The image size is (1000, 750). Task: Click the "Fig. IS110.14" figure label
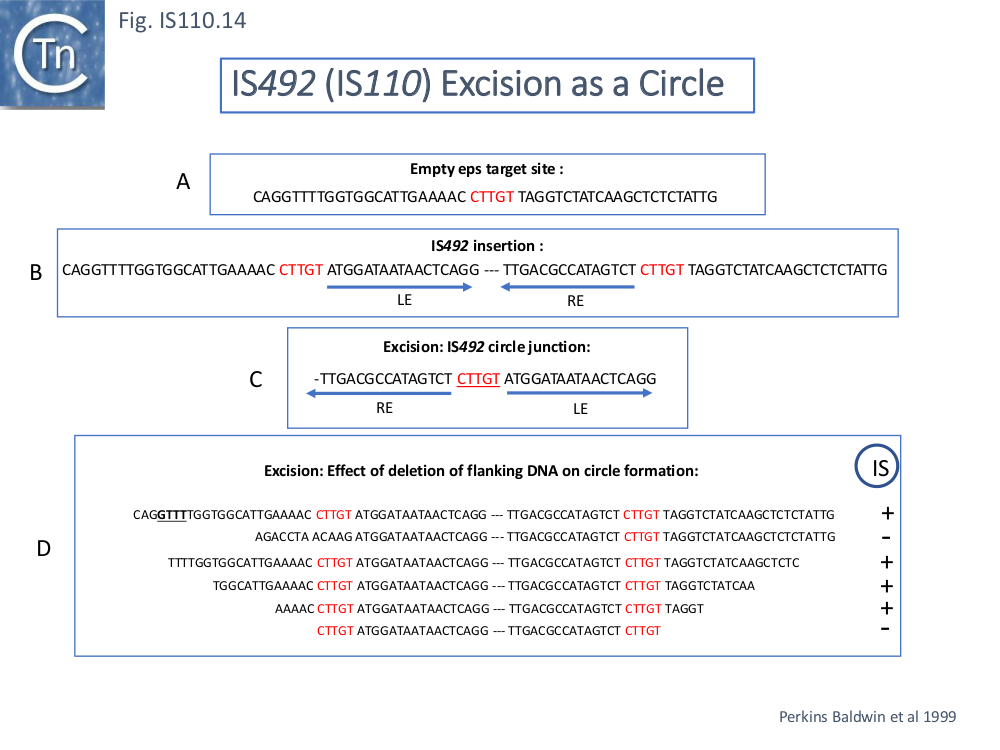tap(182, 19)
